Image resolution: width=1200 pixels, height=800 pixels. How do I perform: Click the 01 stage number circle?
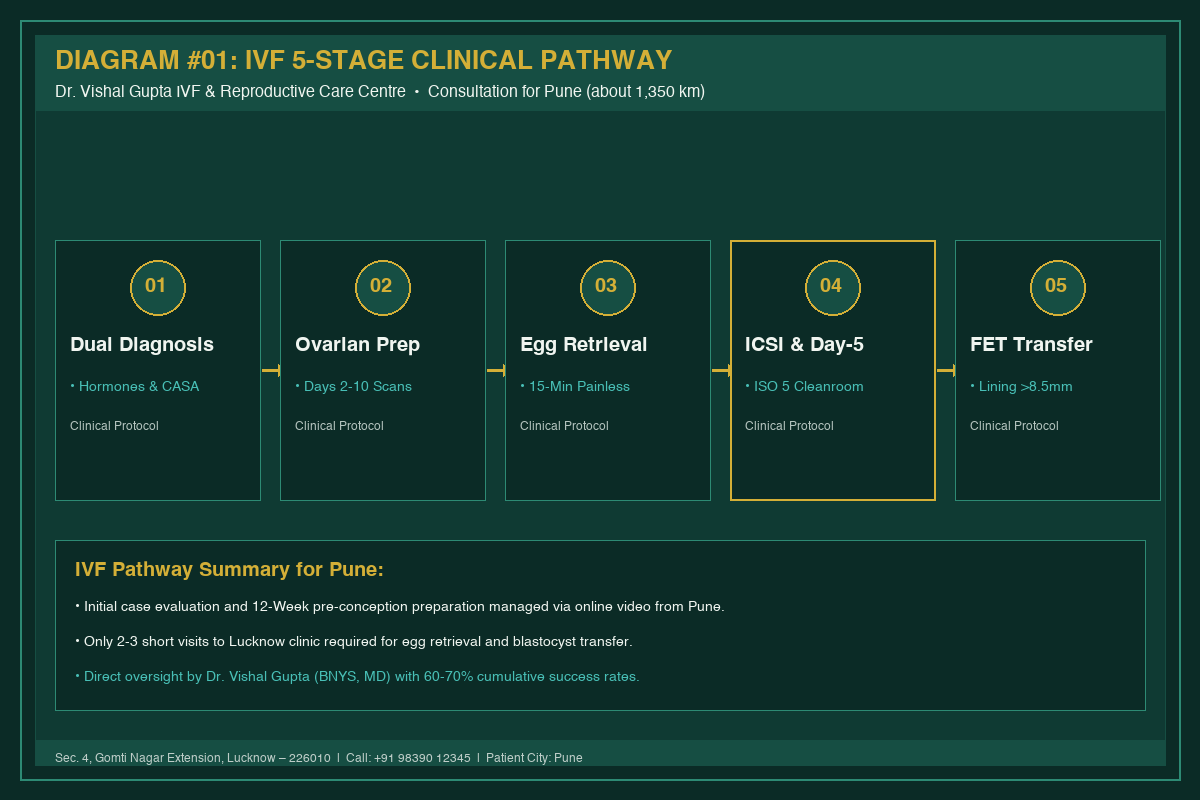tap(158, 287)
